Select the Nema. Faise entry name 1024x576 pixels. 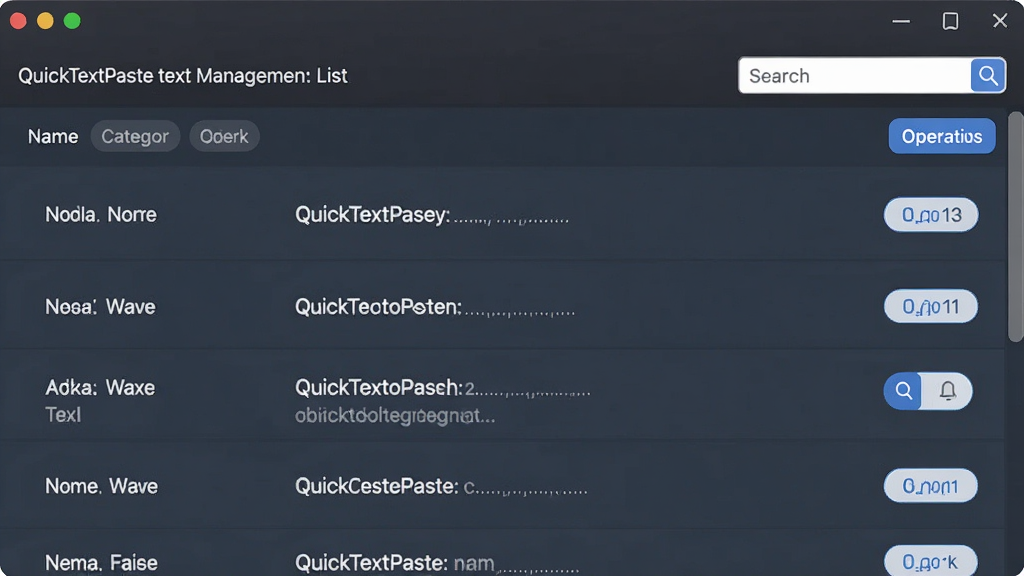pos(101,562)
